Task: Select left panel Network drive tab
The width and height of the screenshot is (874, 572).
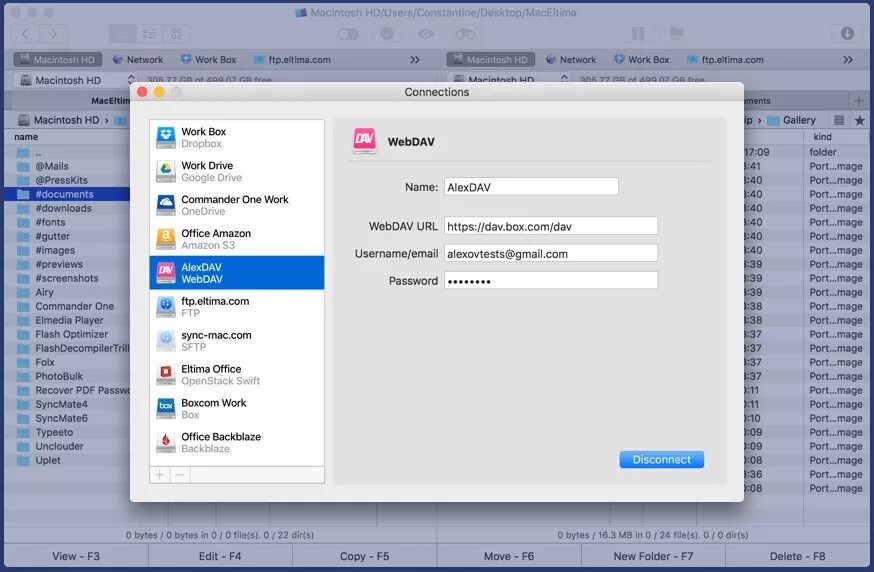Action: click(x=138, y=60)
